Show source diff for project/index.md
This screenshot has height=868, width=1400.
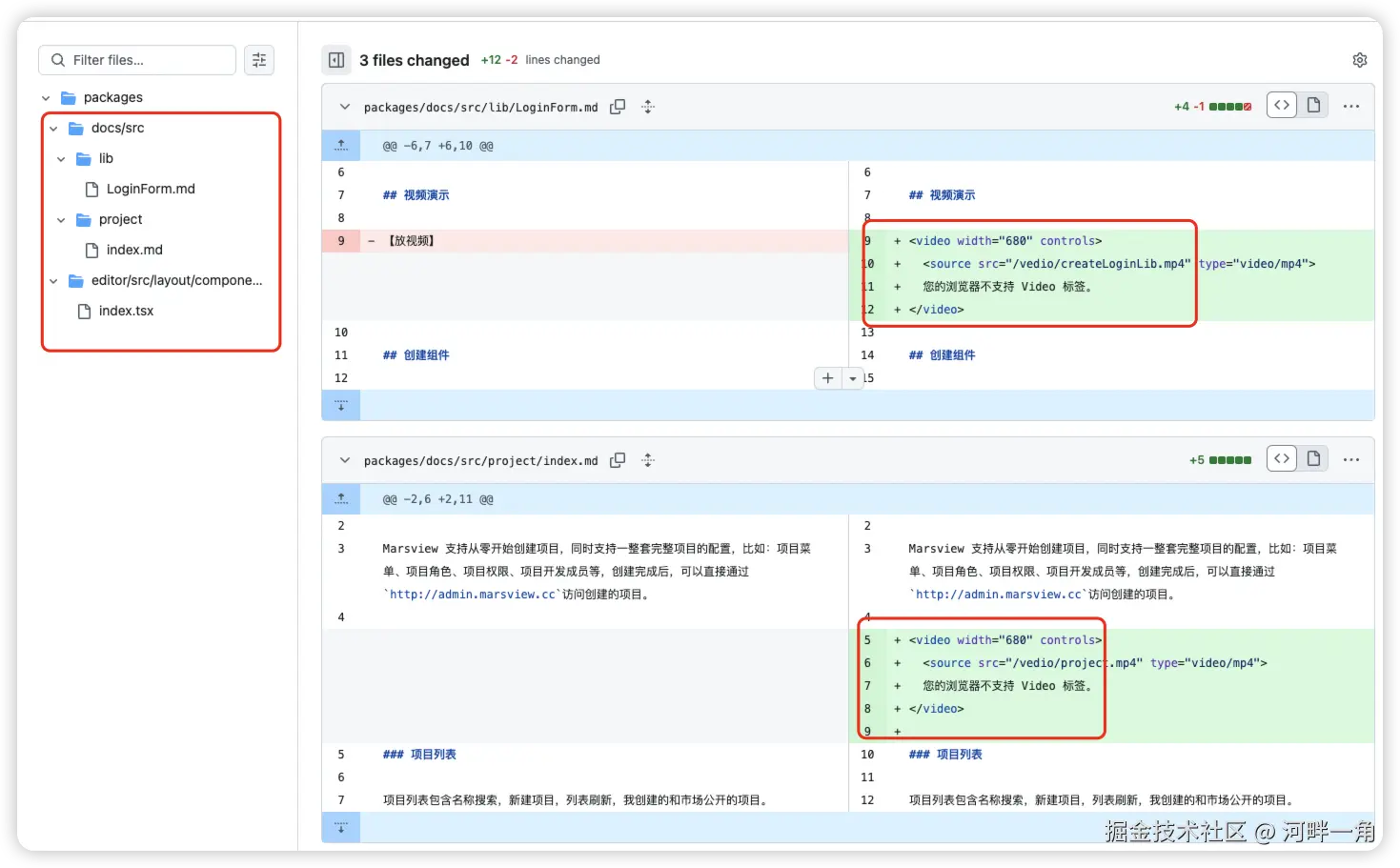[1282, 459]
